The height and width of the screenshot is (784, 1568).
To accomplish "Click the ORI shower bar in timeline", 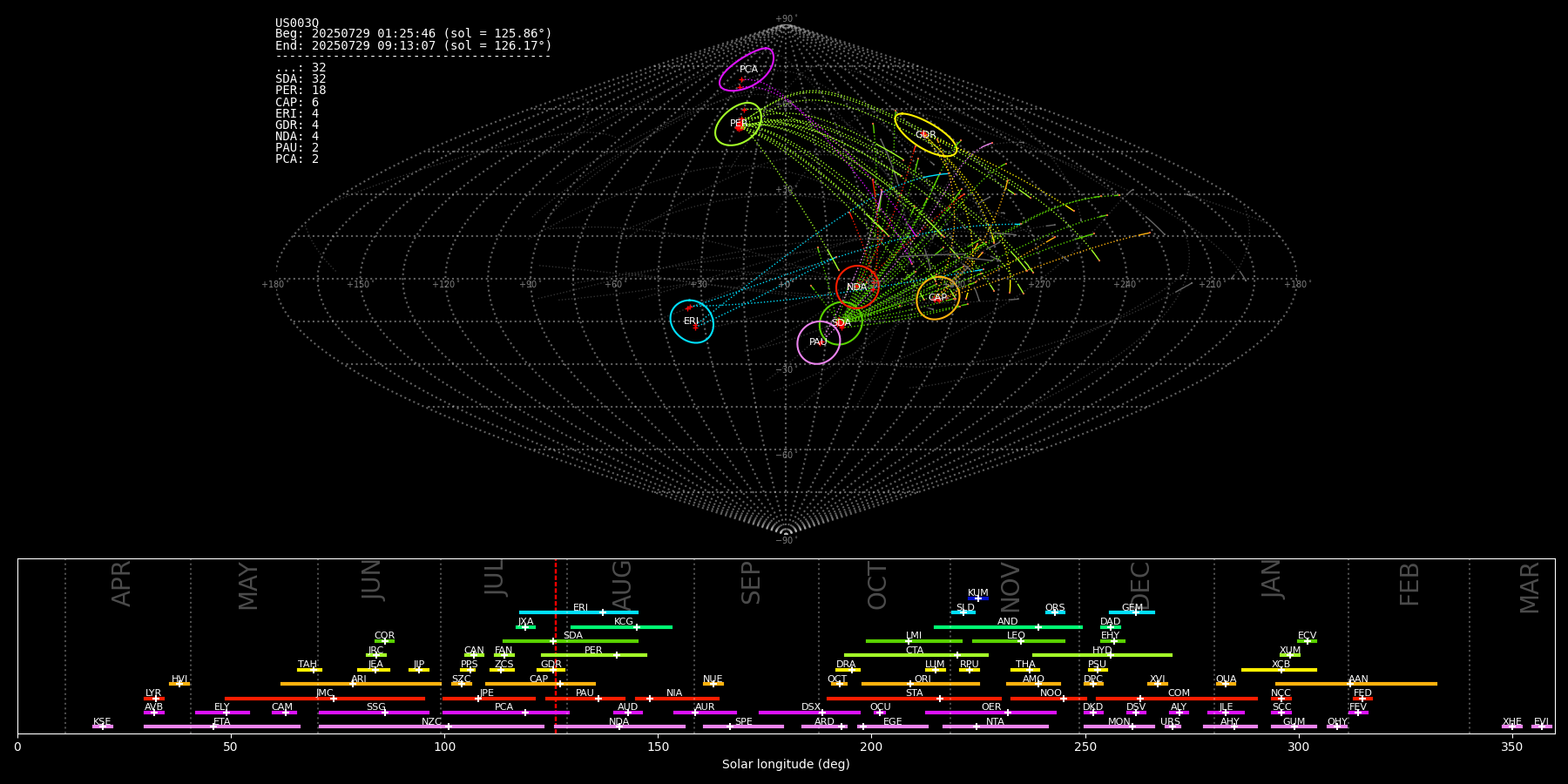I will [921, 684].
